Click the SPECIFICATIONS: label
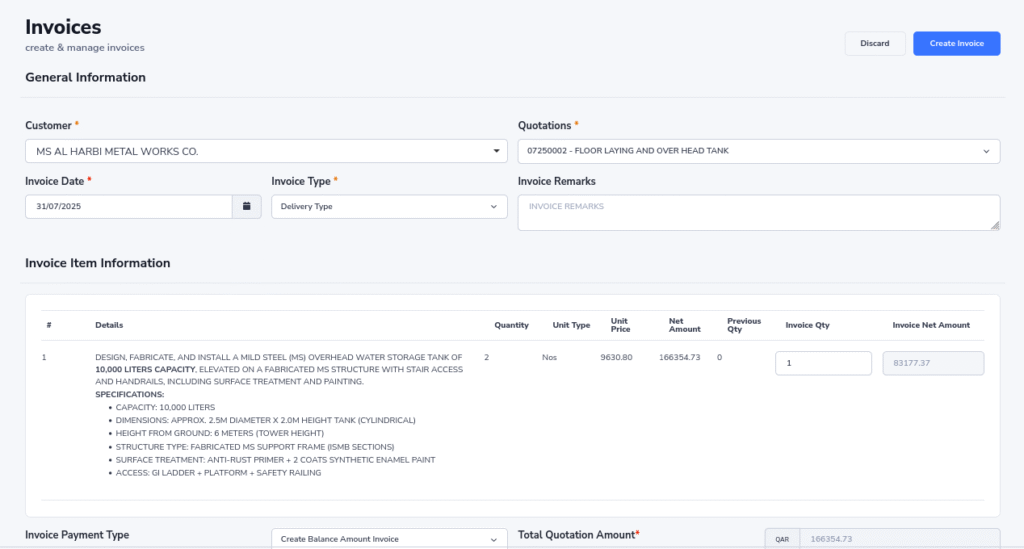Image resolution: width=1024 pixels, height=549 pixels. pyautogui.click(x=129, y=395)
